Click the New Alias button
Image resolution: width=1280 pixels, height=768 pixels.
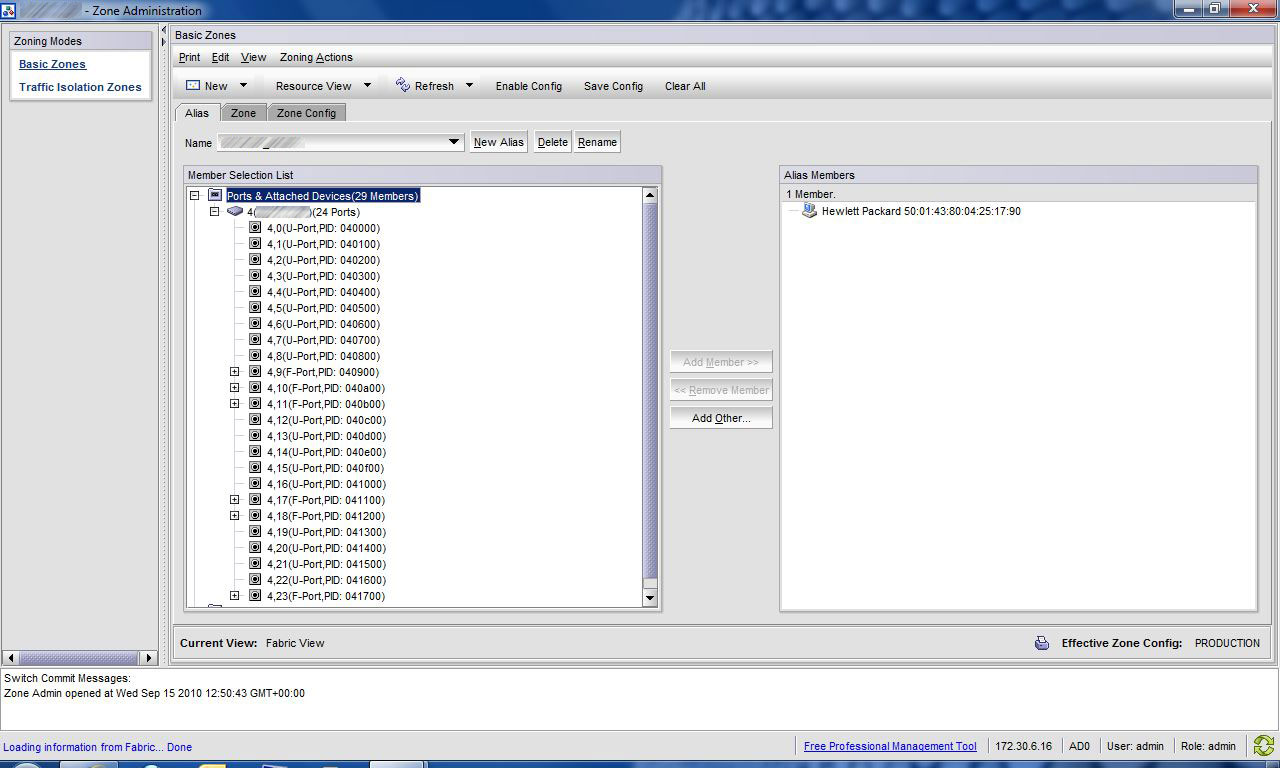[x=499, y=142]
